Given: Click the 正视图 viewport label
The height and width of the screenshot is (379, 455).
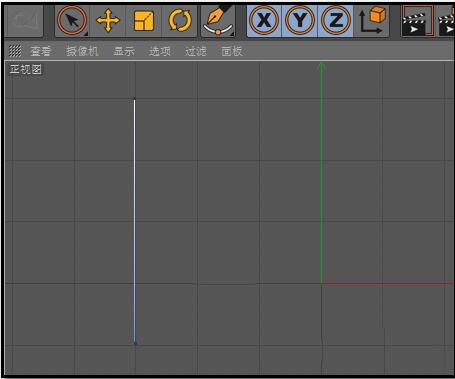Looking at the screenshot, I should [x=26, y=69].
